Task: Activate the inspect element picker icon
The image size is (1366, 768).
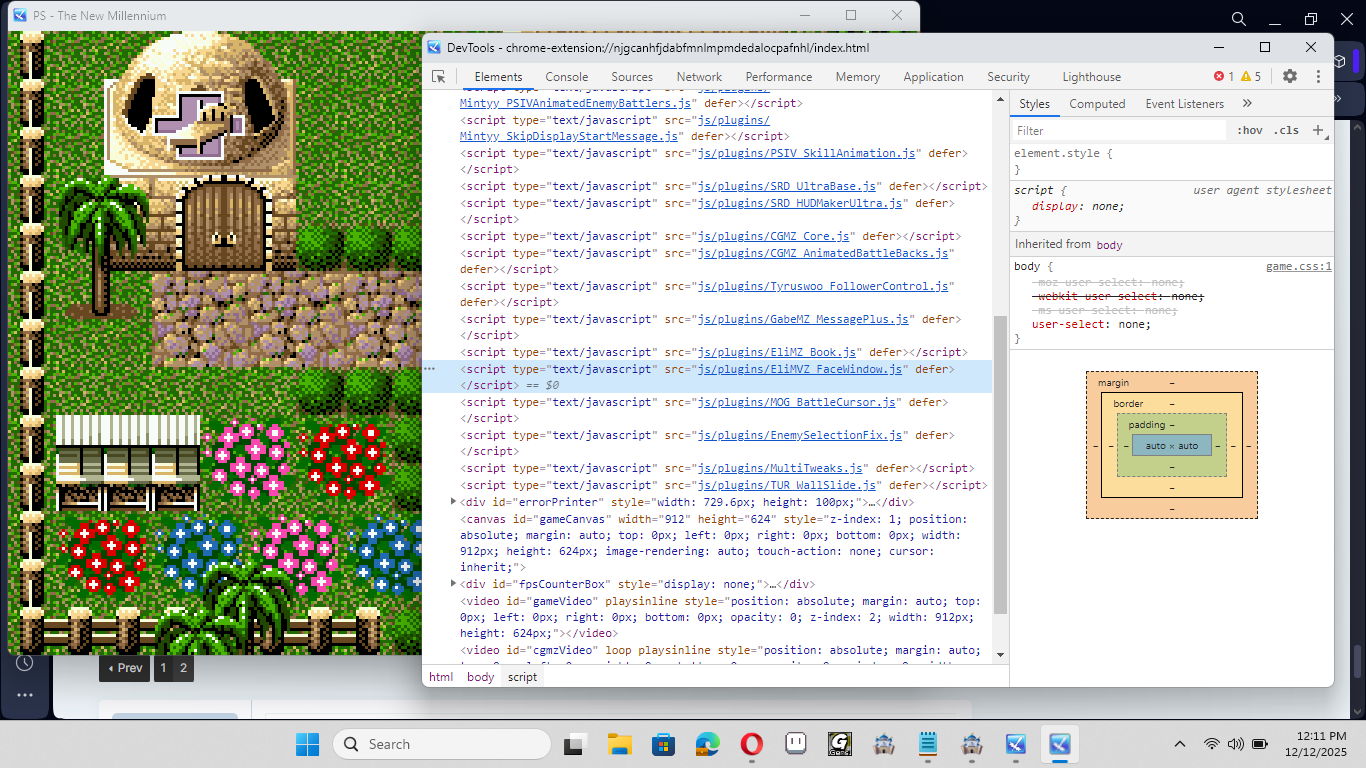Action: [x=438, y=76]
